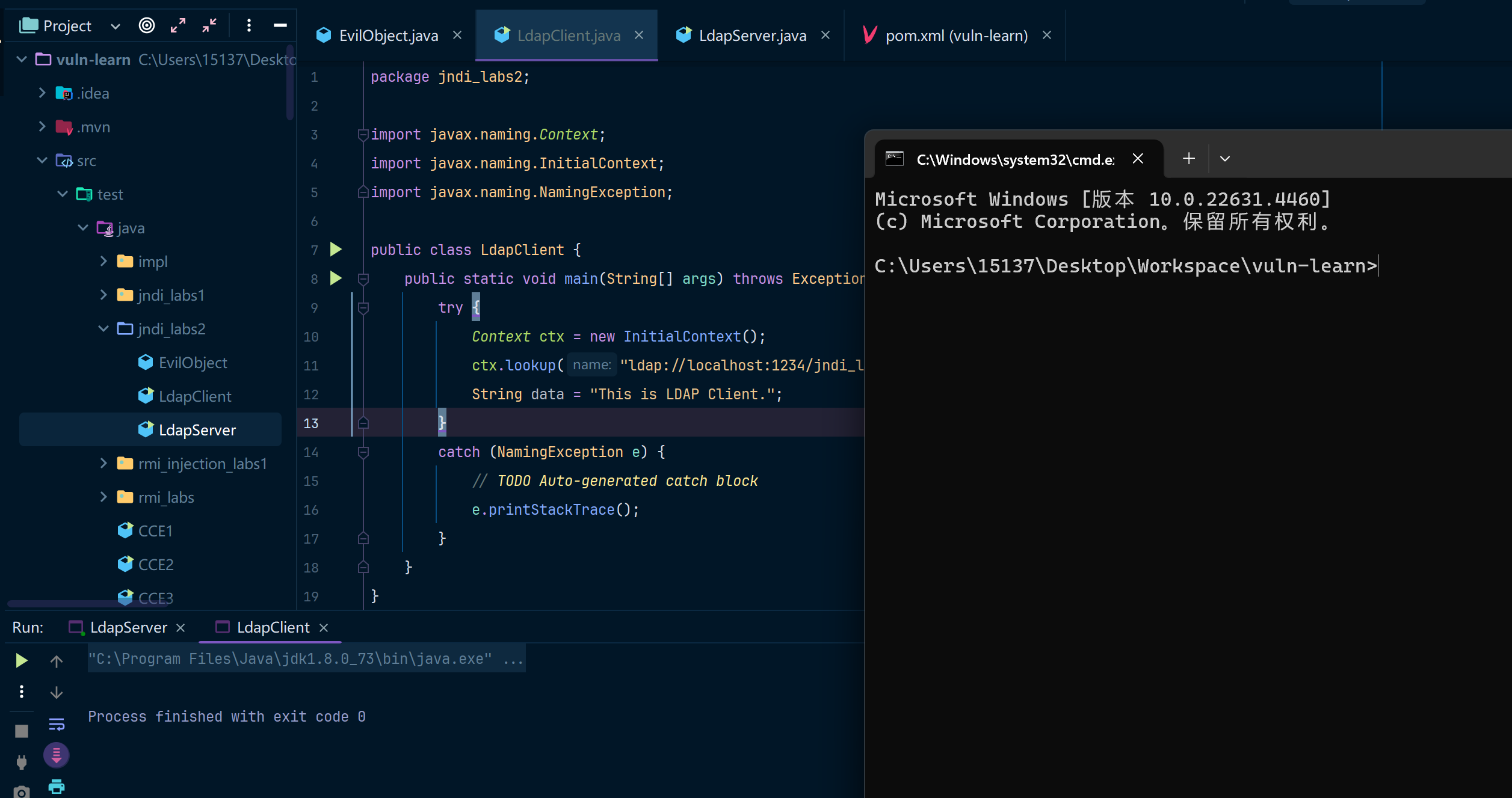Viewport: 1512px width, 798px height.
Task: Fold the try block at line 9
Action: click(x=363, y=307)
